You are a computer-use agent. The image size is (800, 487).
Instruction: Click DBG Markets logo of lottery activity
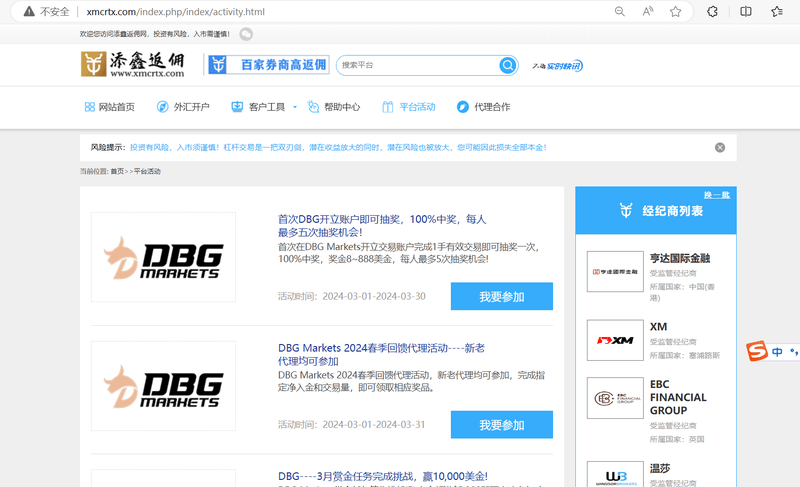click(163, 257)
